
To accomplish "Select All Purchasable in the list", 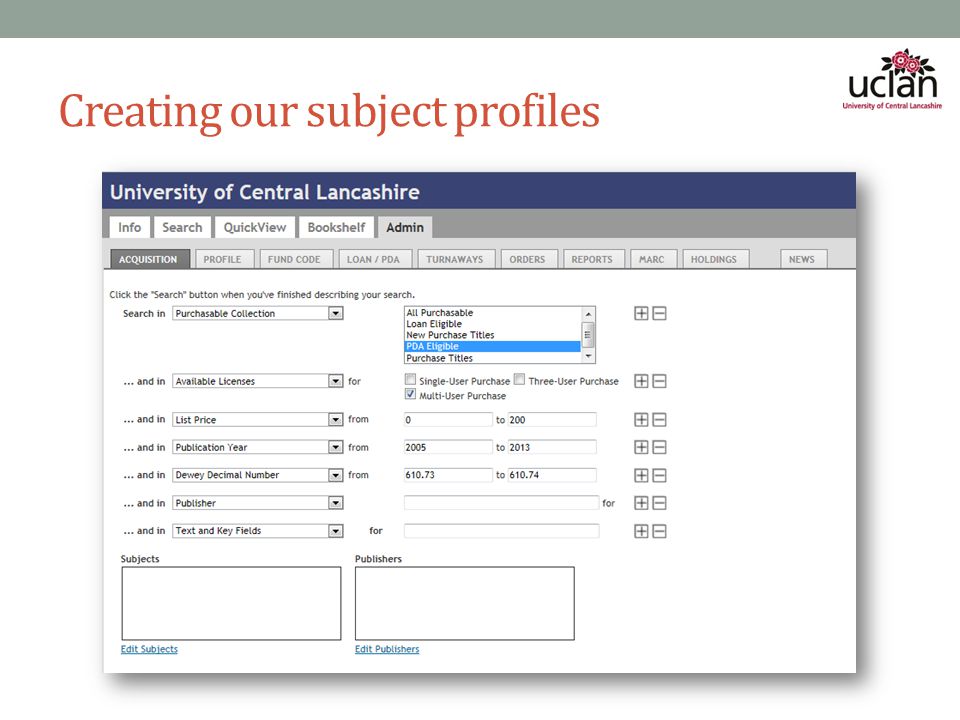I will [493, 313].
